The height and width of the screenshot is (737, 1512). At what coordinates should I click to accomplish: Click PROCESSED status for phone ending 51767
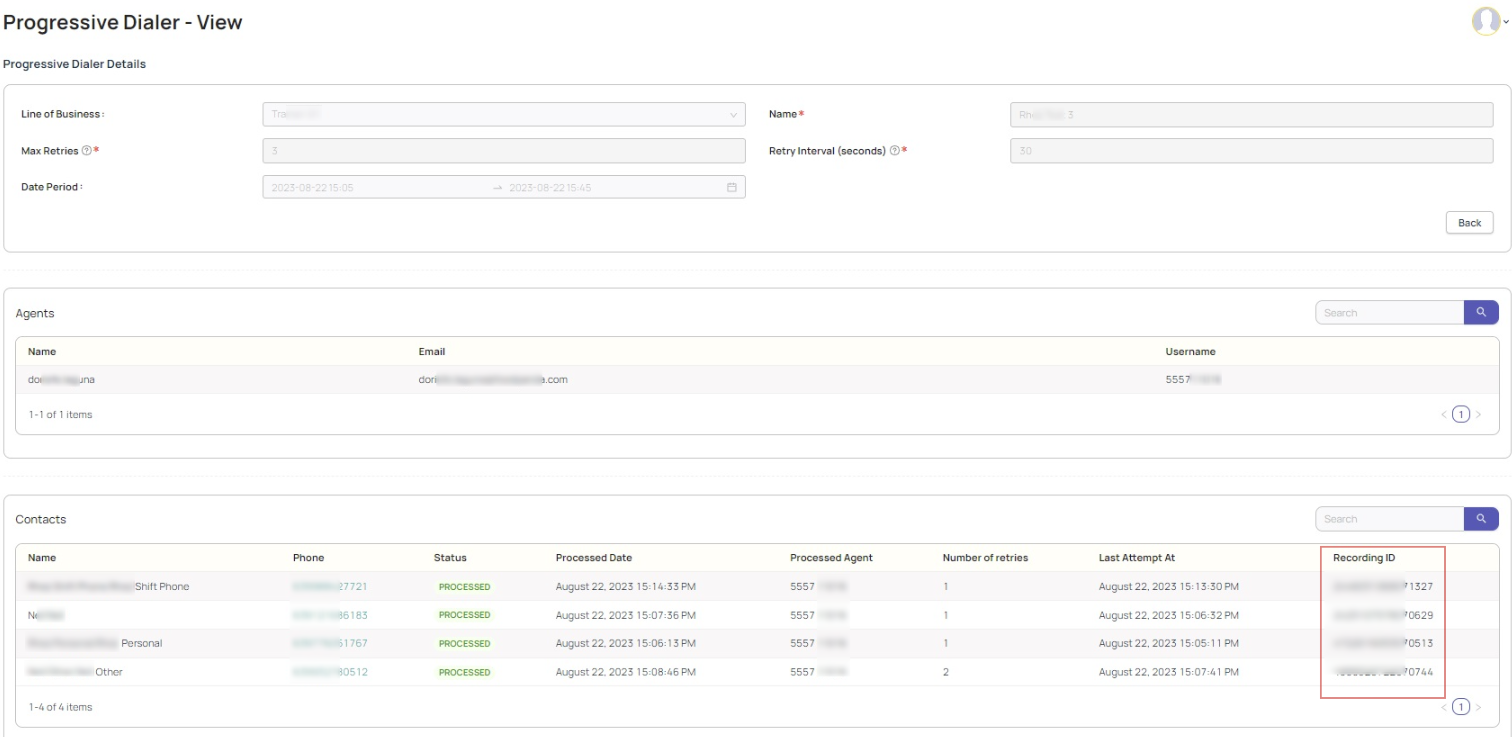(x=465, y=643)
